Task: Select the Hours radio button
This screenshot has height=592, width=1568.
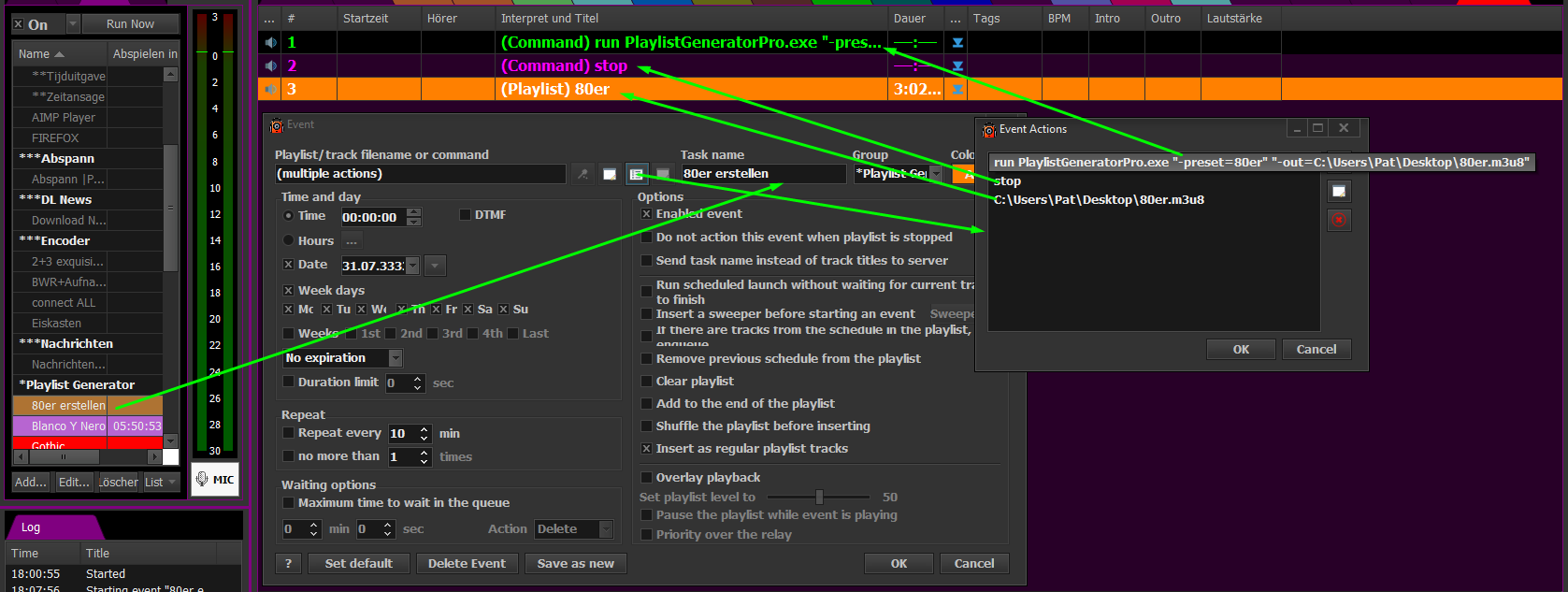Action: click(288, 240)
